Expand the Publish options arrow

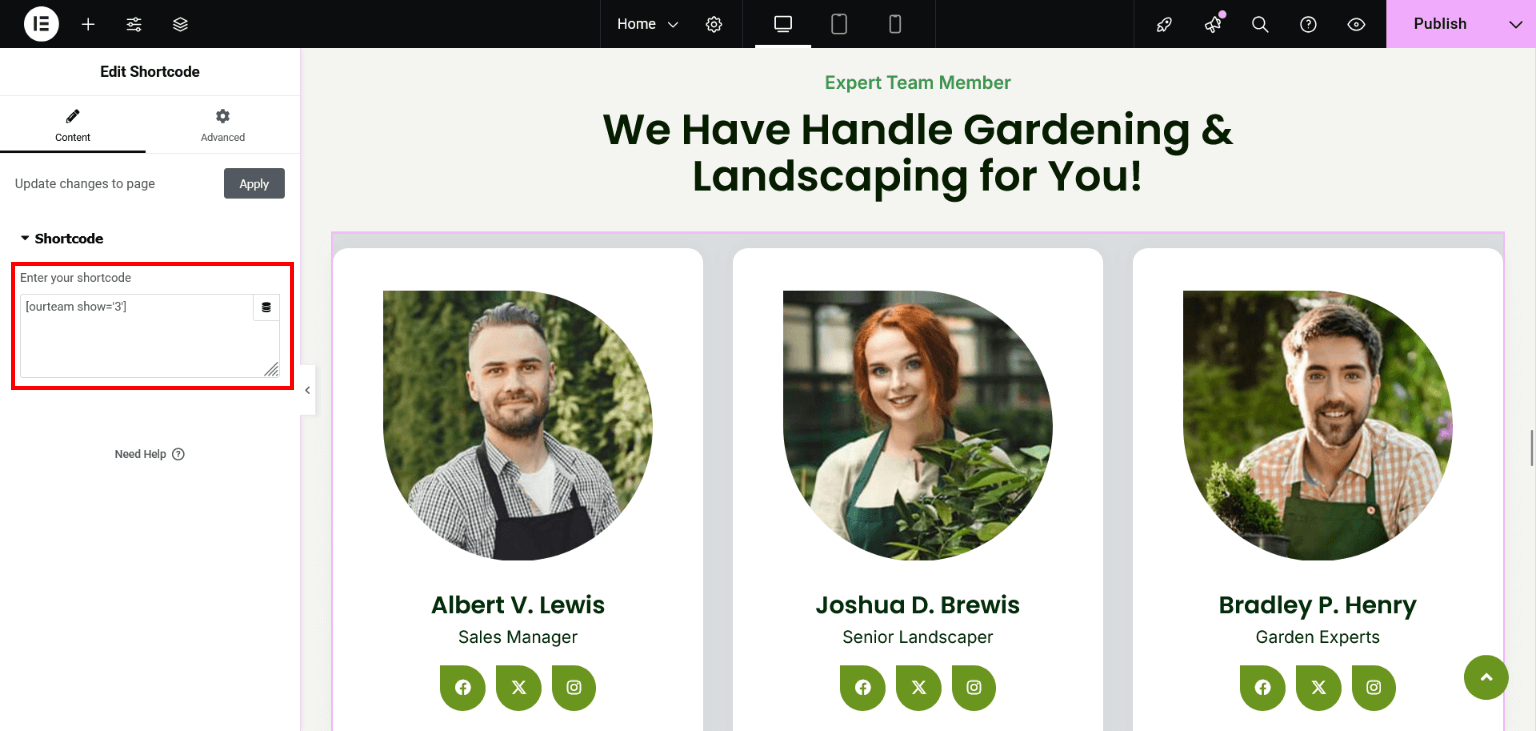click(1515, 24)
